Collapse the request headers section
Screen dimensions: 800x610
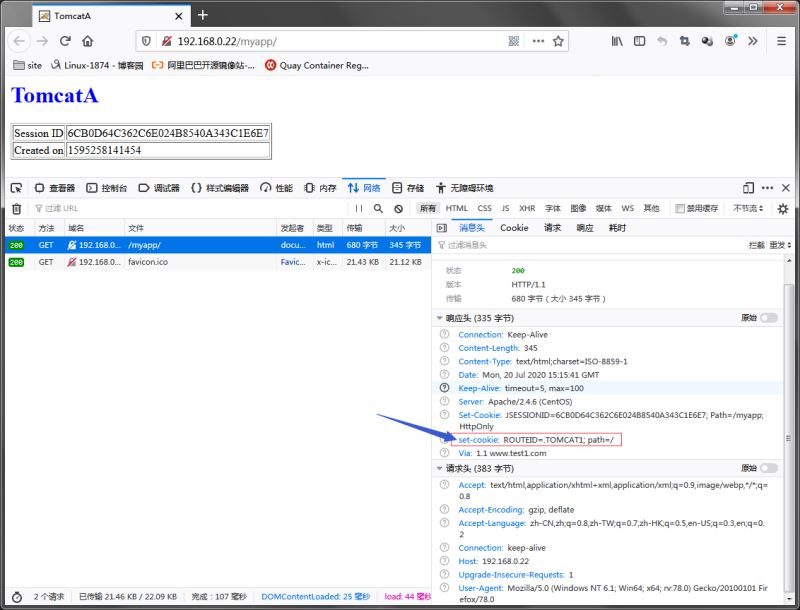point(440,468)
